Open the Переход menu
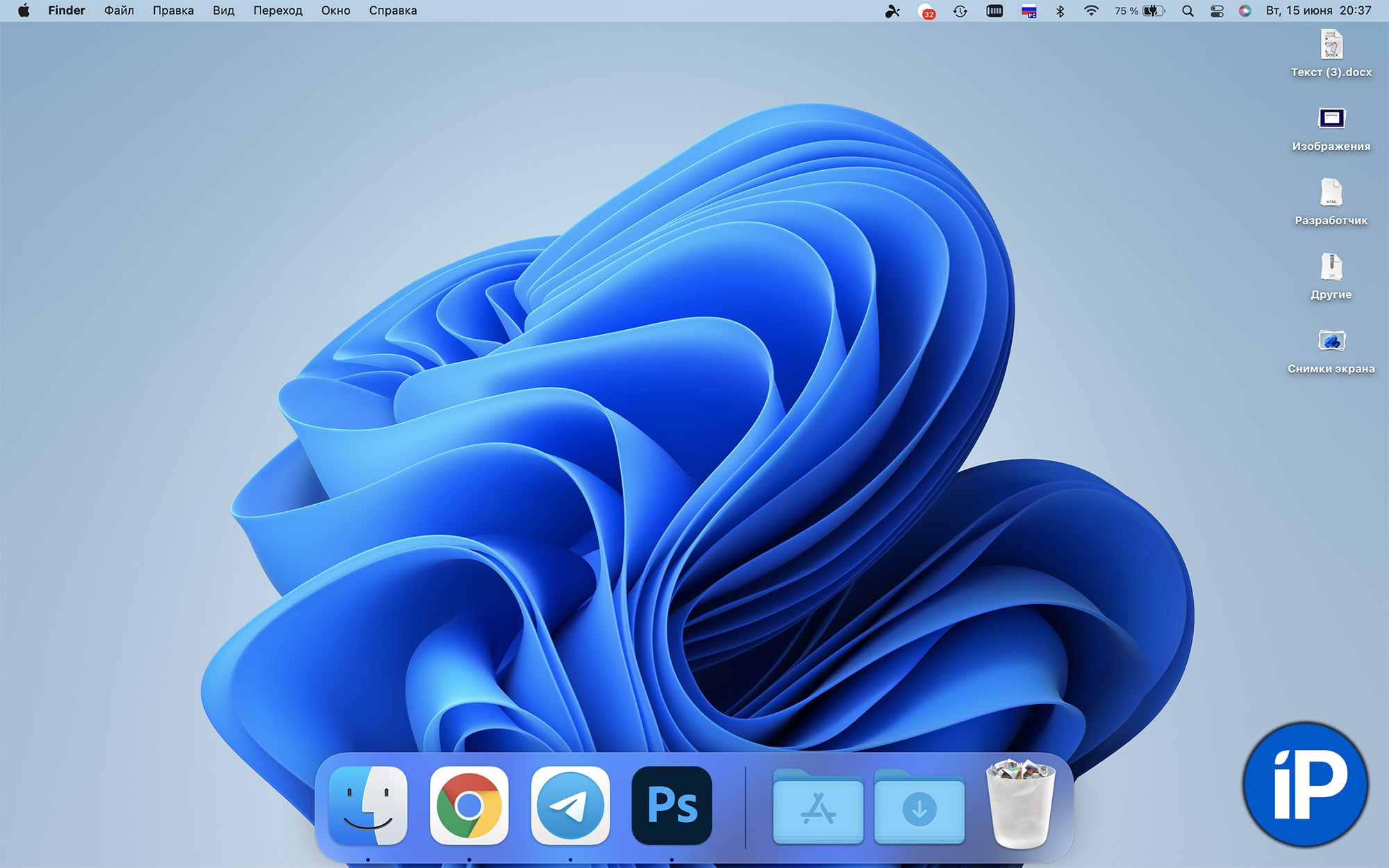Screen dimensions: 1389x868 coord(278,10)
